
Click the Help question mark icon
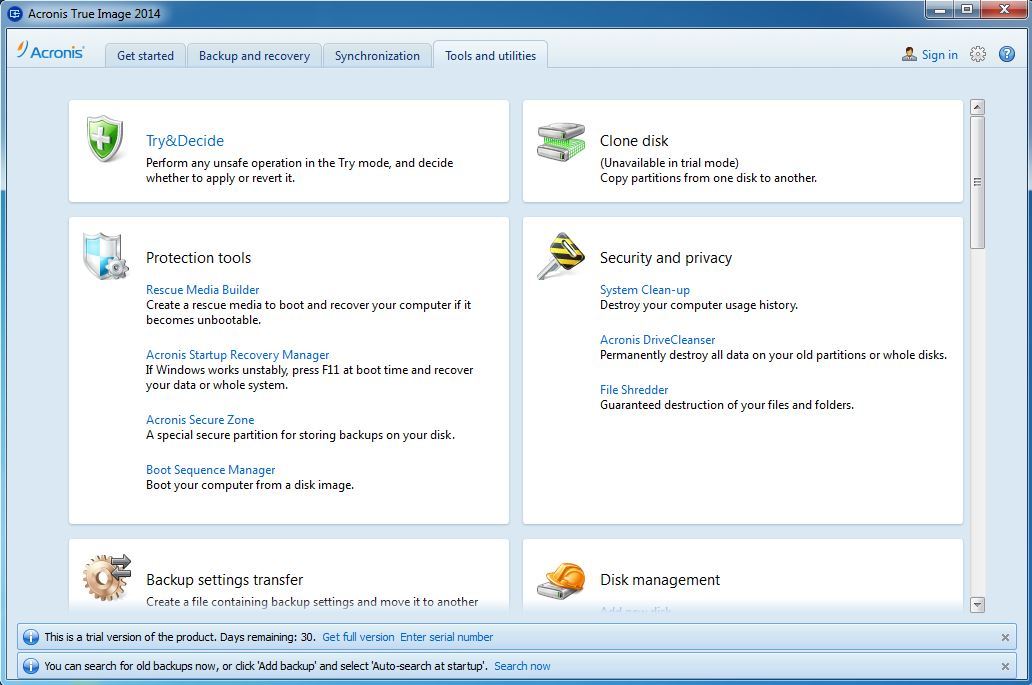pyautogui.click(x=1007, y=54)
